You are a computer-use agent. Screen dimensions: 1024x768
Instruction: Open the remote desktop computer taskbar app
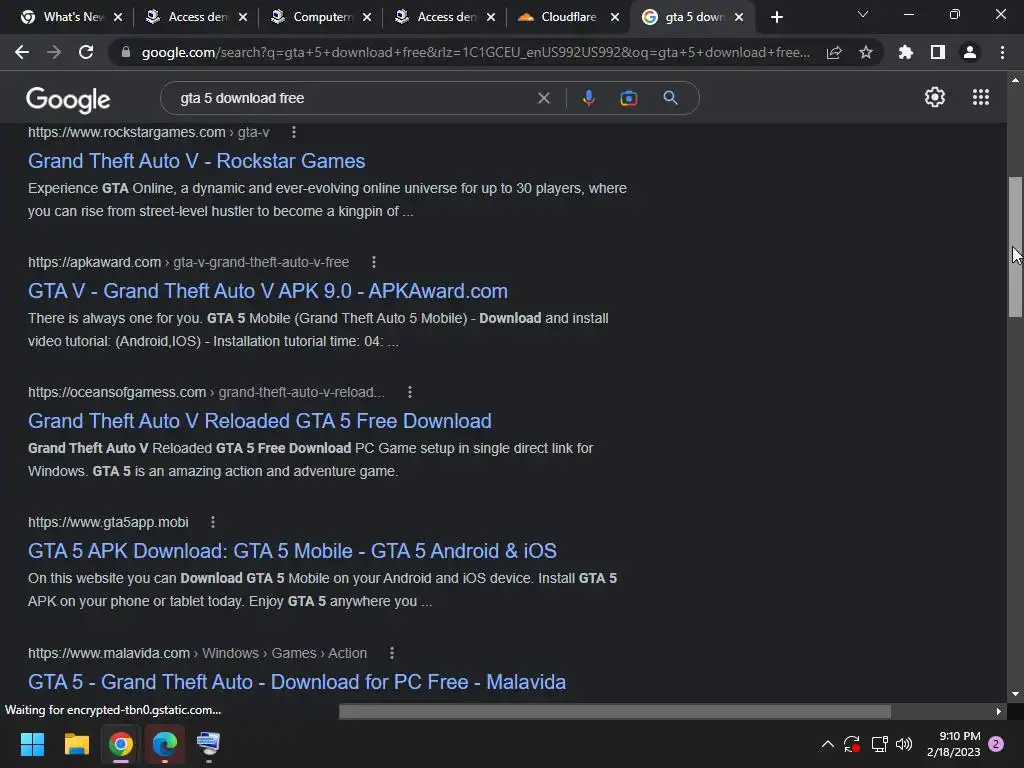click(x=208, y=744)
